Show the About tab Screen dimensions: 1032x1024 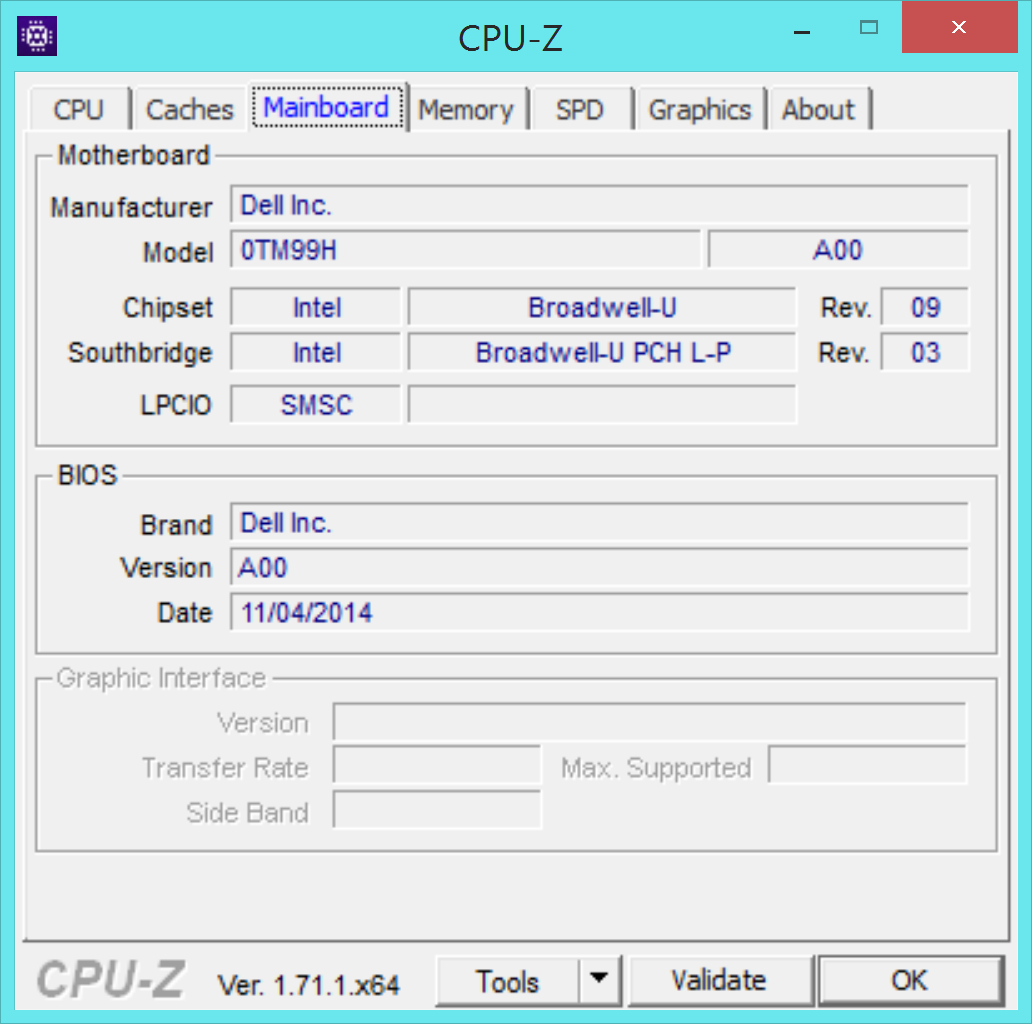click(818, 109)
